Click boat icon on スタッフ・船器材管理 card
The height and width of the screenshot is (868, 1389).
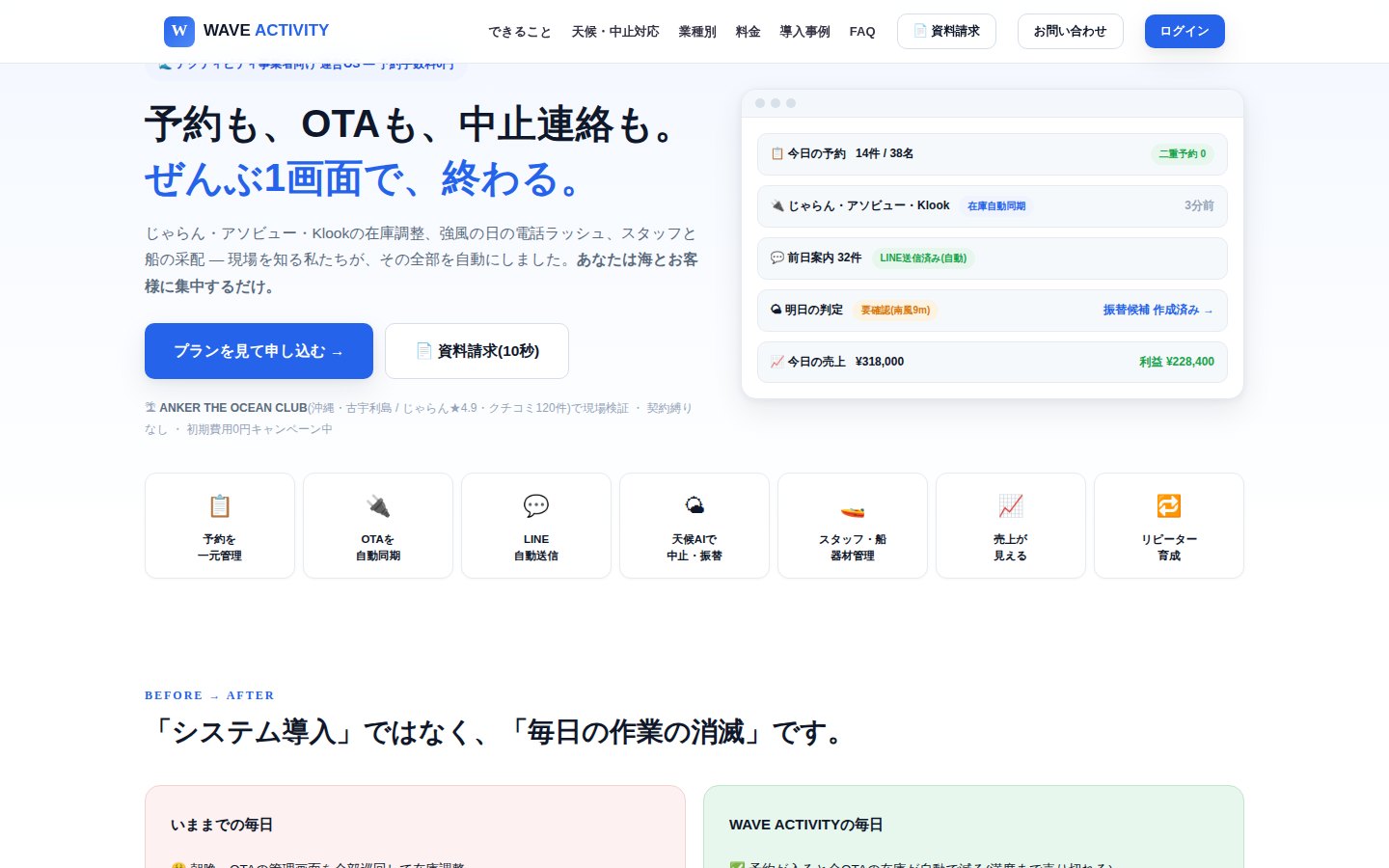(853, 505)
